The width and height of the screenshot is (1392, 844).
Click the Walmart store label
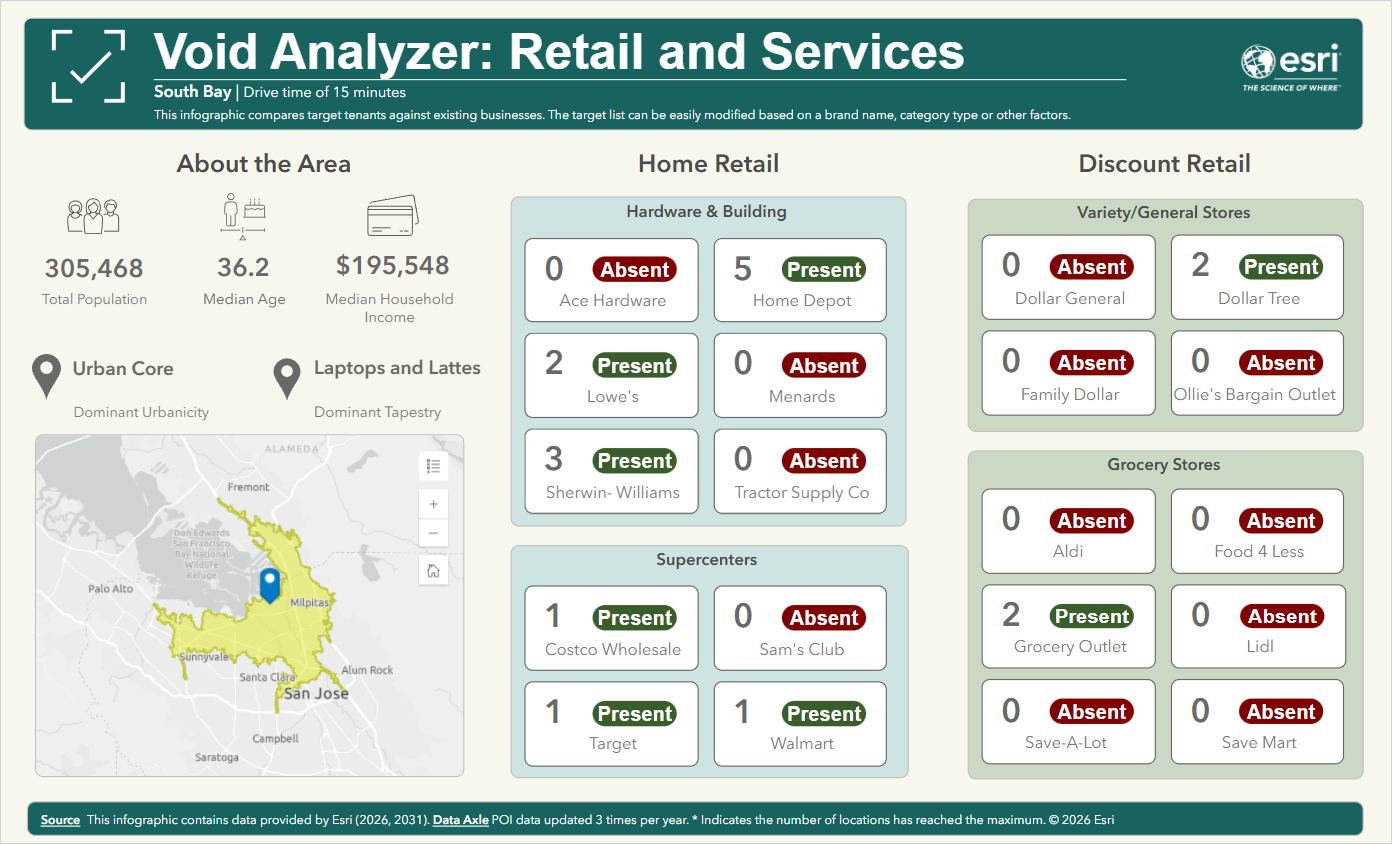tap(802, 744)
